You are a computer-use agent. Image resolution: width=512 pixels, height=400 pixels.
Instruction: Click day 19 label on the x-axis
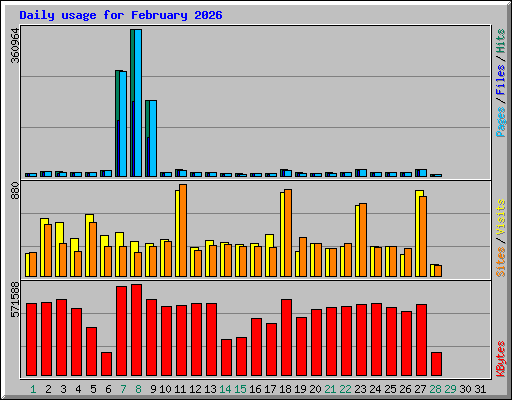pos(300,389)
